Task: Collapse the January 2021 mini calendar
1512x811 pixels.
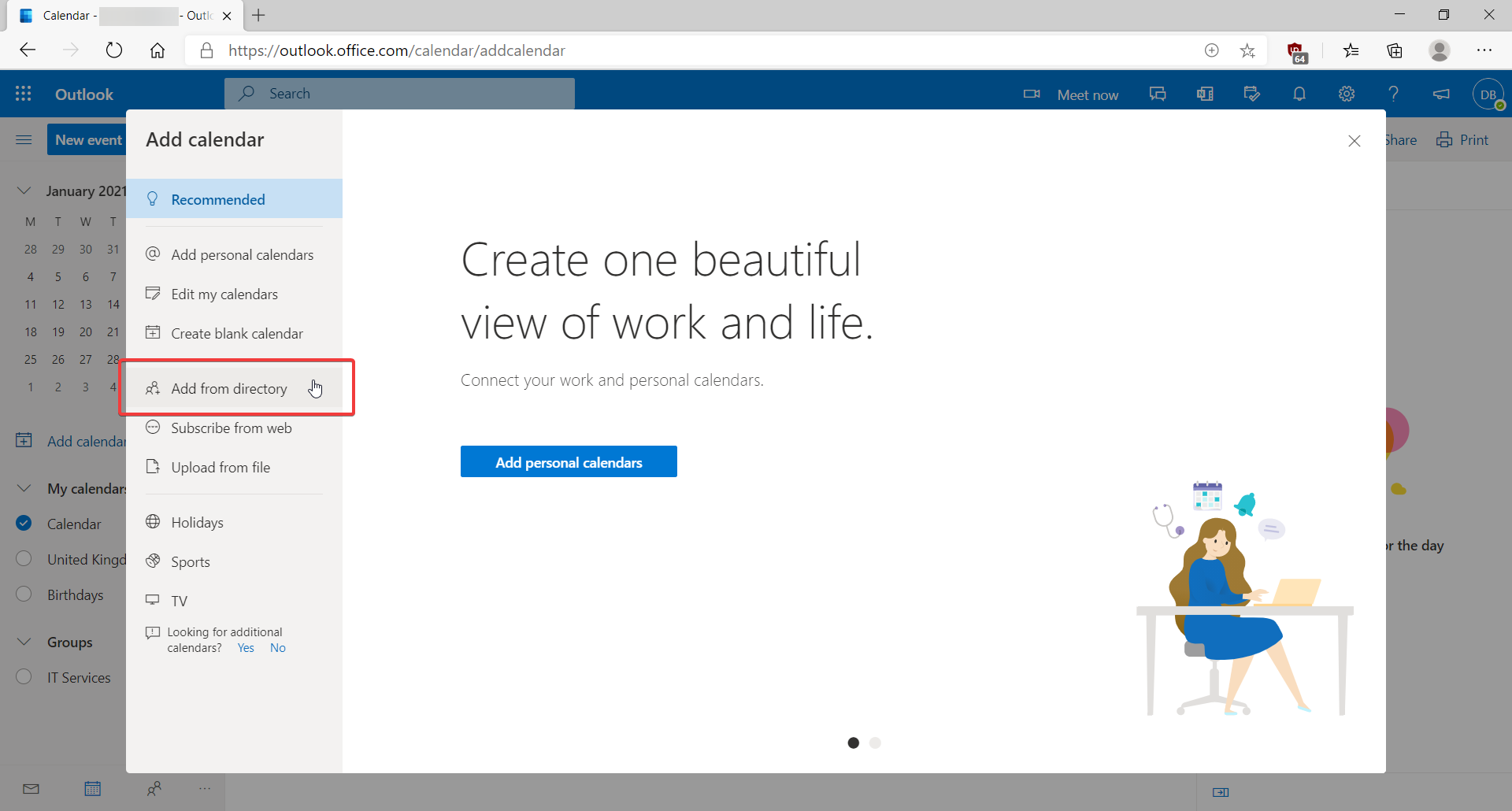Action: click(24, 191)
